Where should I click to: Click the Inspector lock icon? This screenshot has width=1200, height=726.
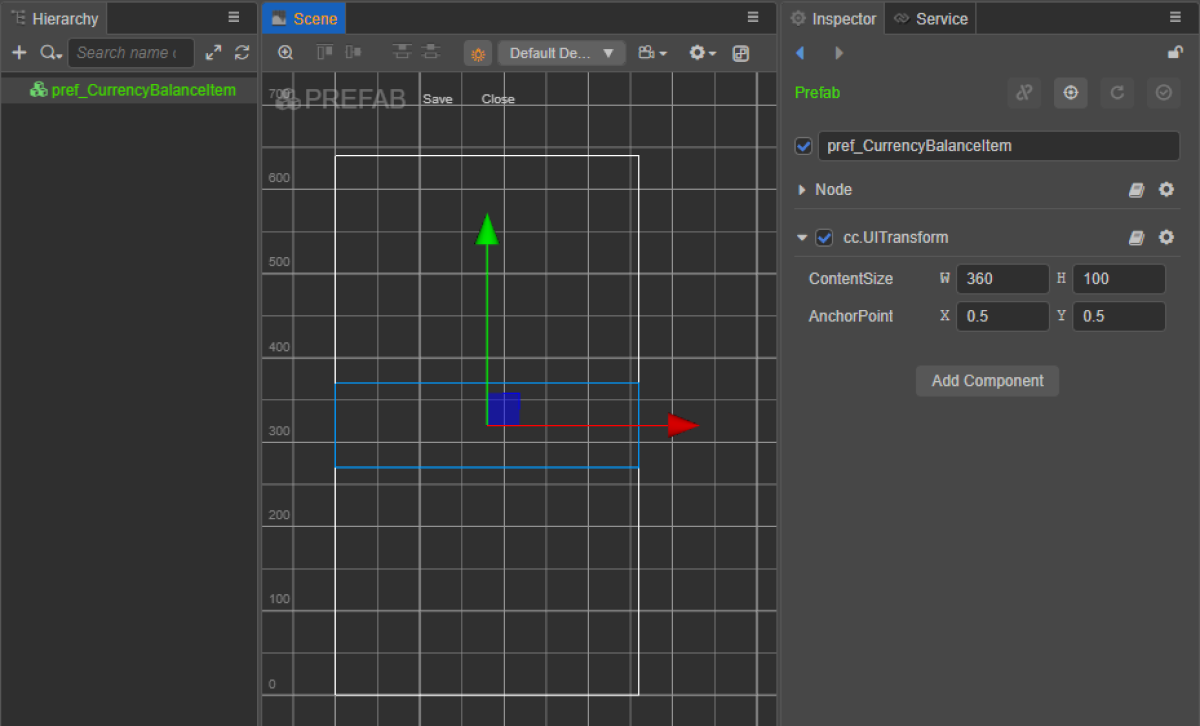[1175, 52]
